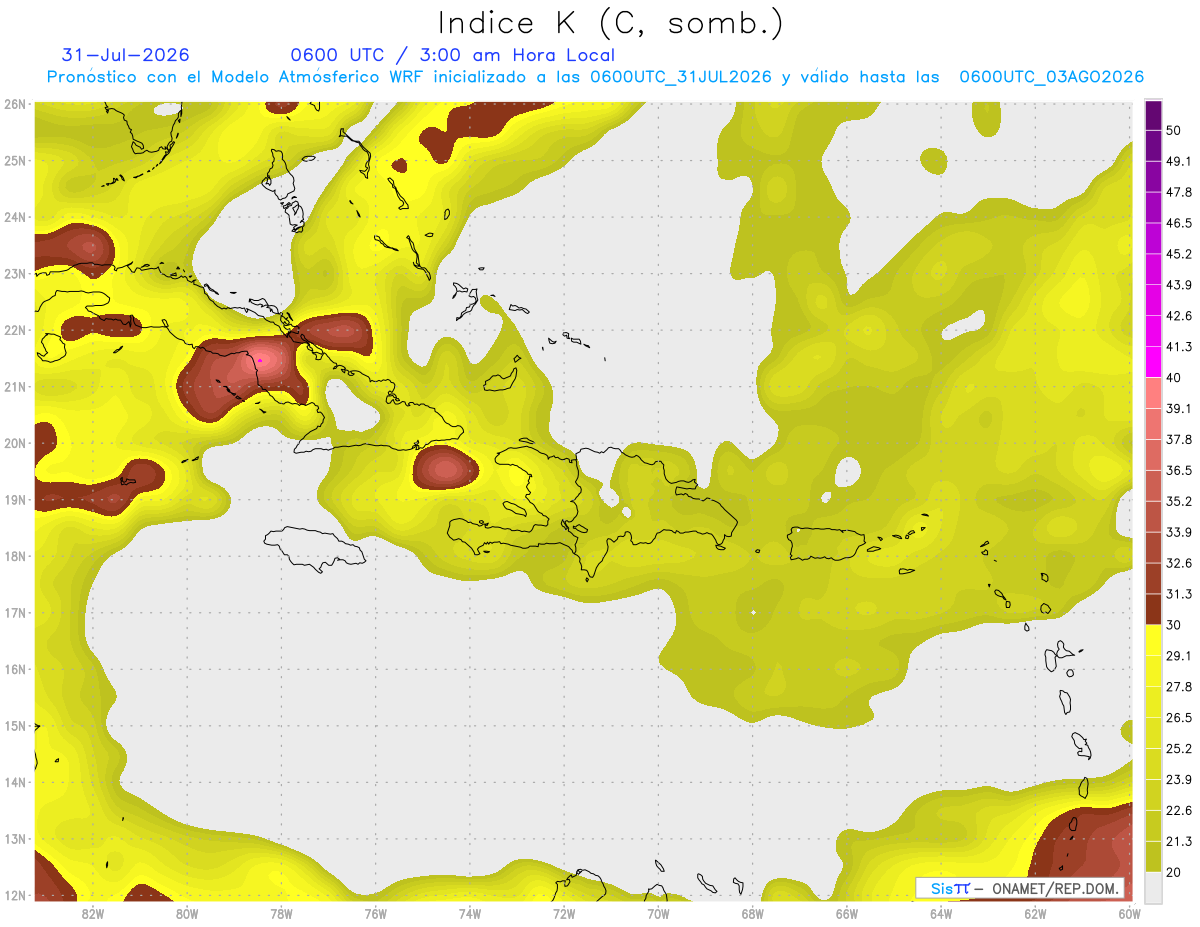Image resolution: width=1200 pixels, height=927 pixels.
Task: Click the Jamaica island outline on the map
Action: point(314,548)
